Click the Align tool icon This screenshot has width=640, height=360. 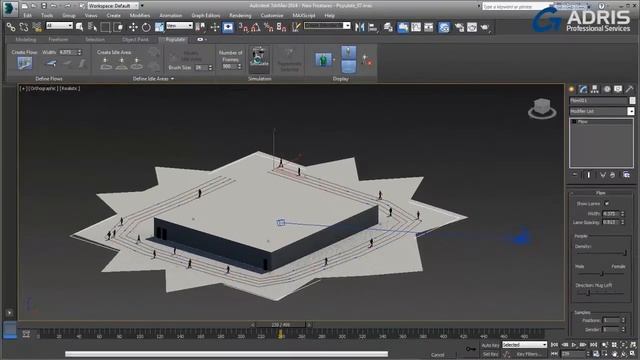tap(373, 27)
